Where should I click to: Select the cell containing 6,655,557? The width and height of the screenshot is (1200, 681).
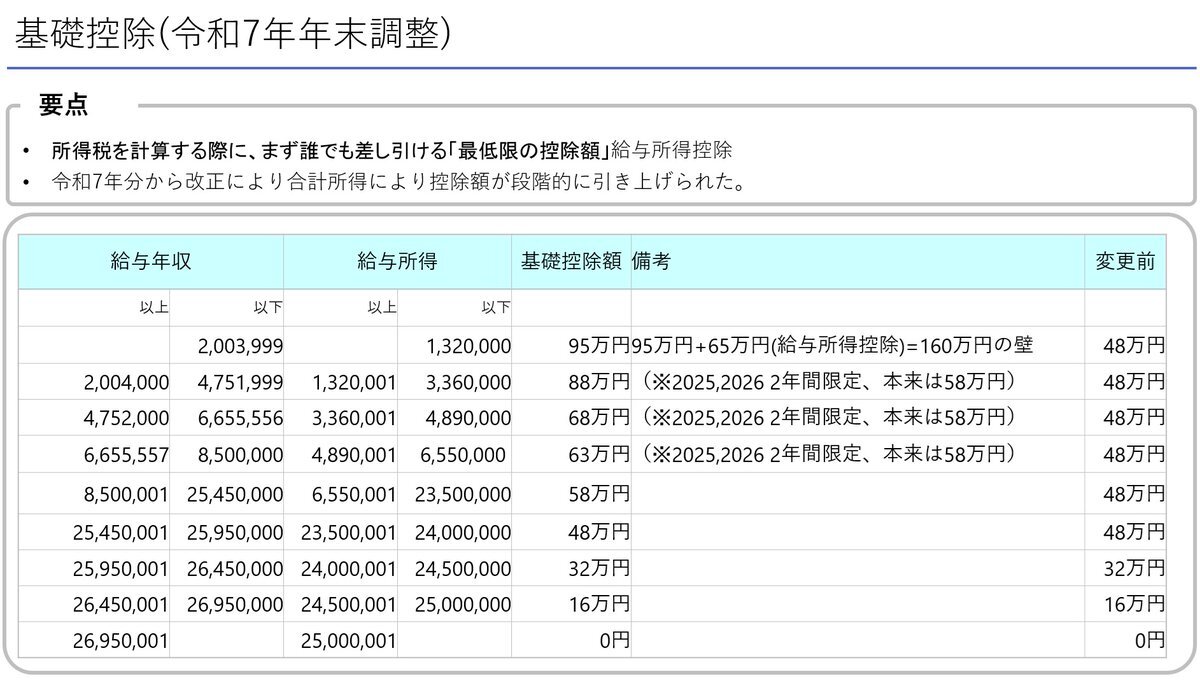[121, 454]
